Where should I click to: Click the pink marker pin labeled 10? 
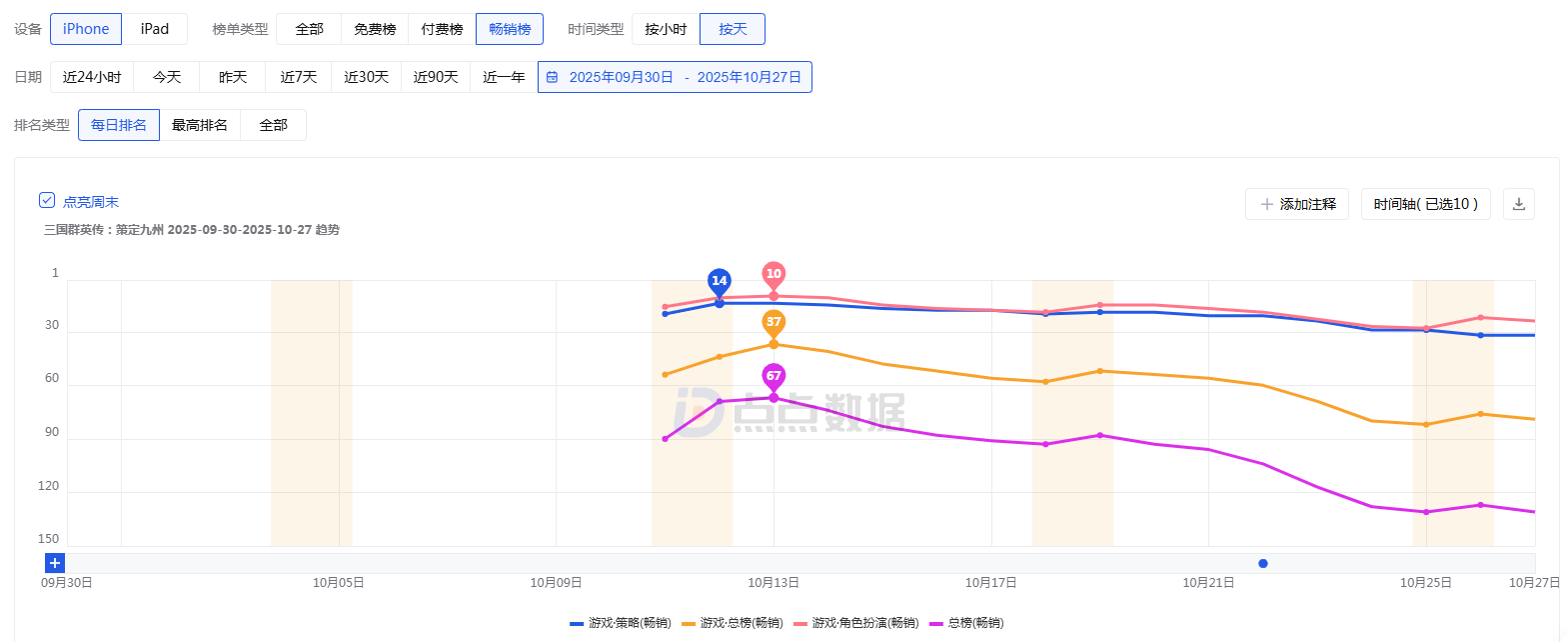pos(774,273)
